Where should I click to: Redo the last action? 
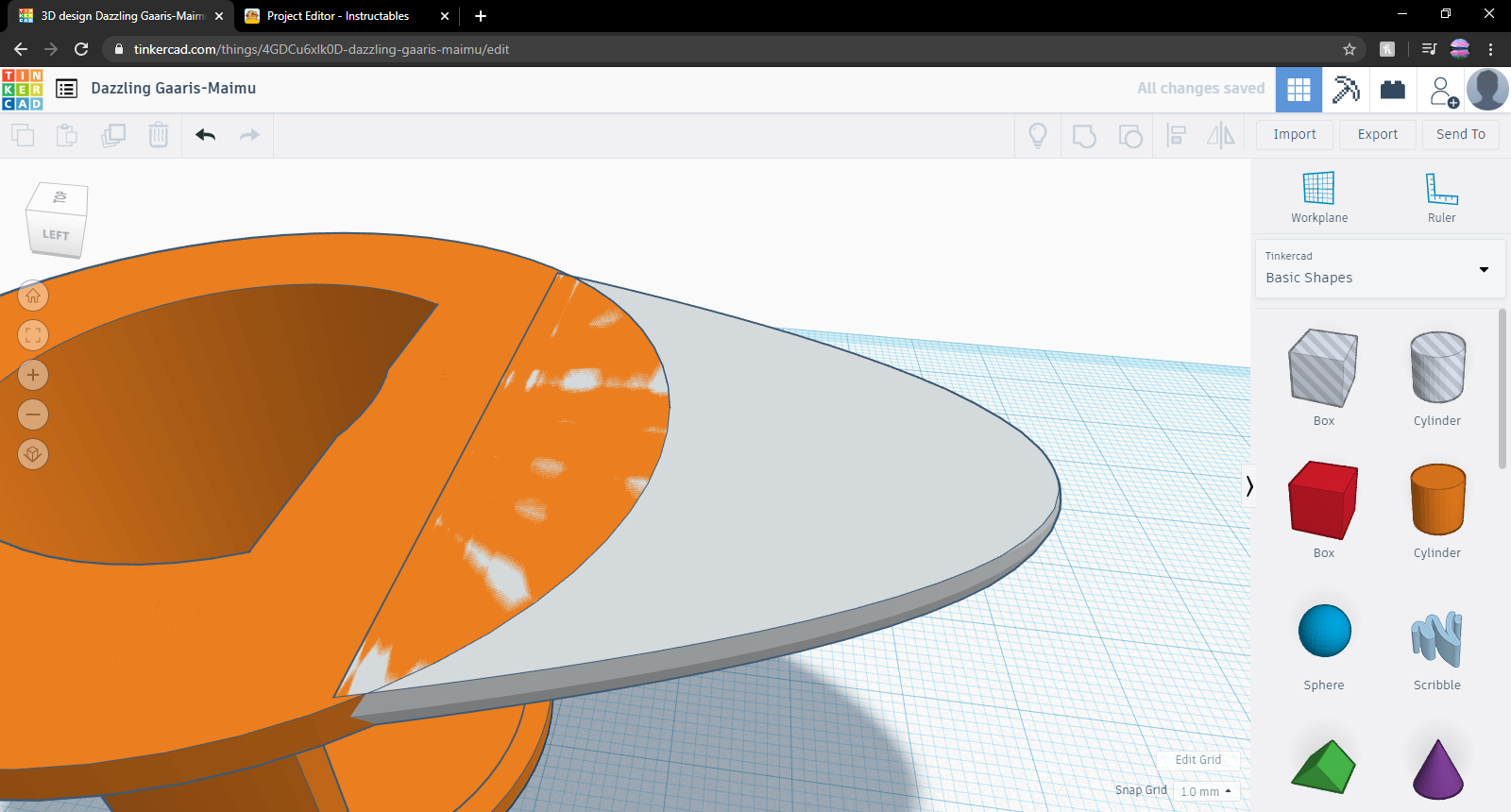249,135
